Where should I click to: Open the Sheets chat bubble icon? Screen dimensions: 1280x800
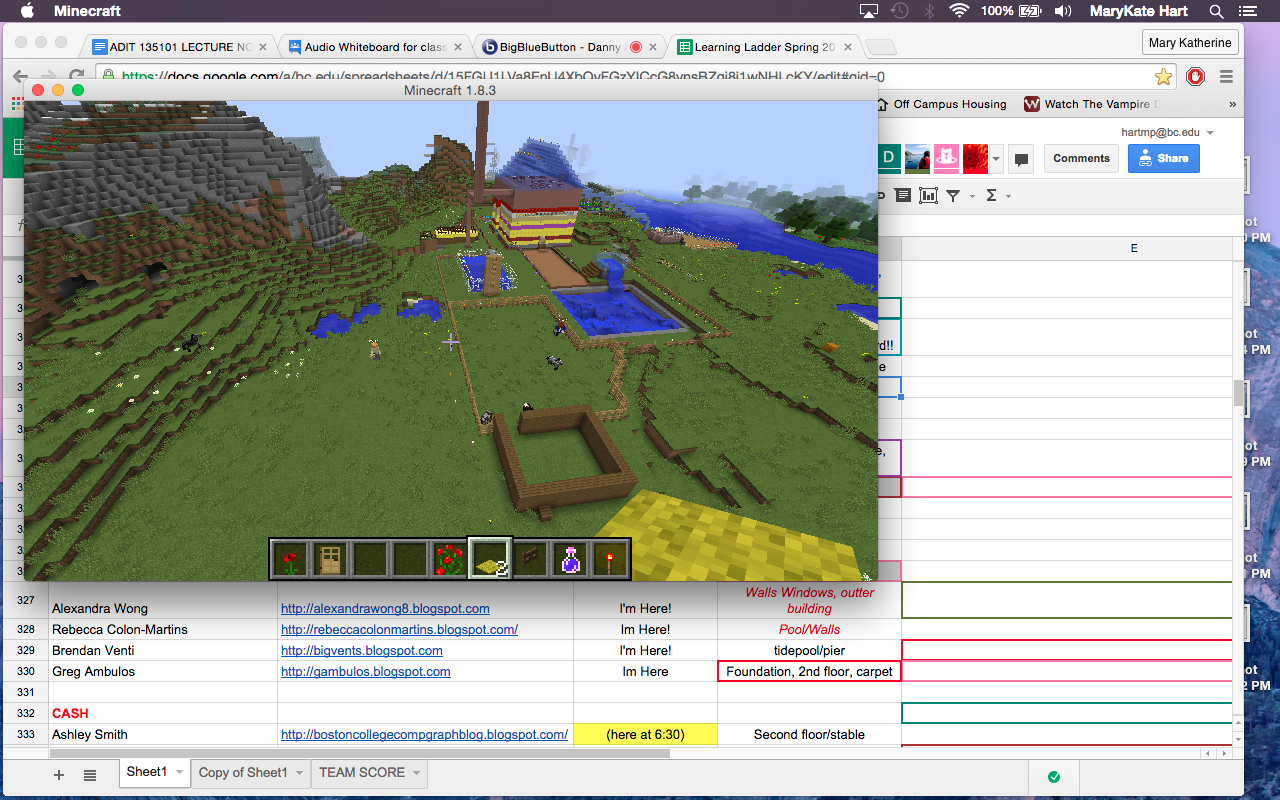tap(1021, 159)
